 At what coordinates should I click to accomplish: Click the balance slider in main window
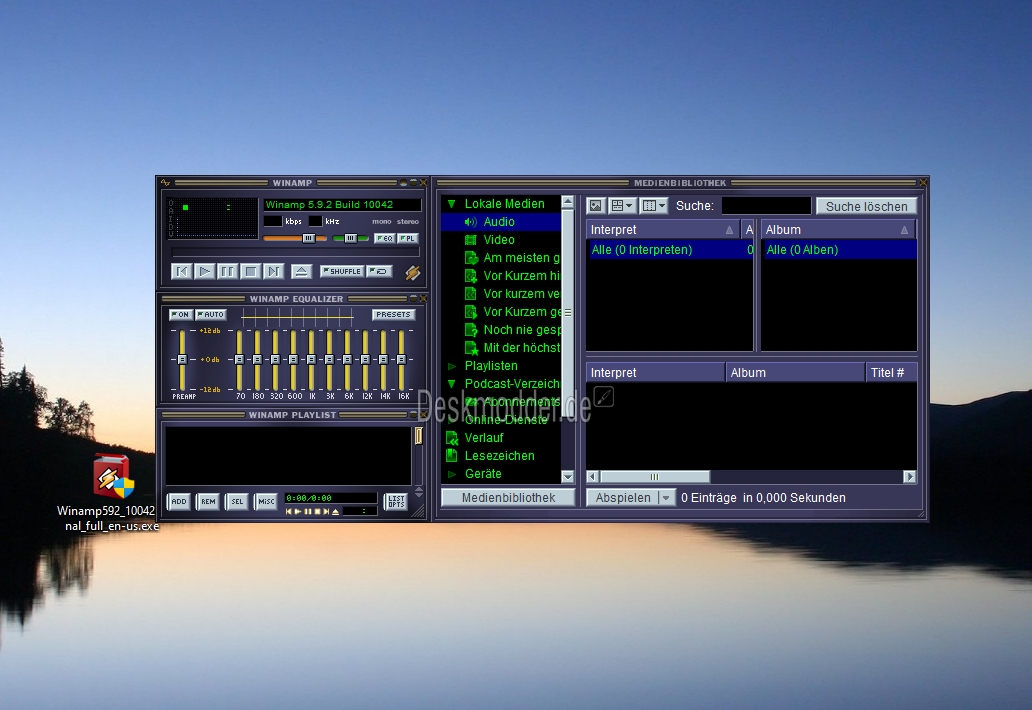(x=351, y=238)
